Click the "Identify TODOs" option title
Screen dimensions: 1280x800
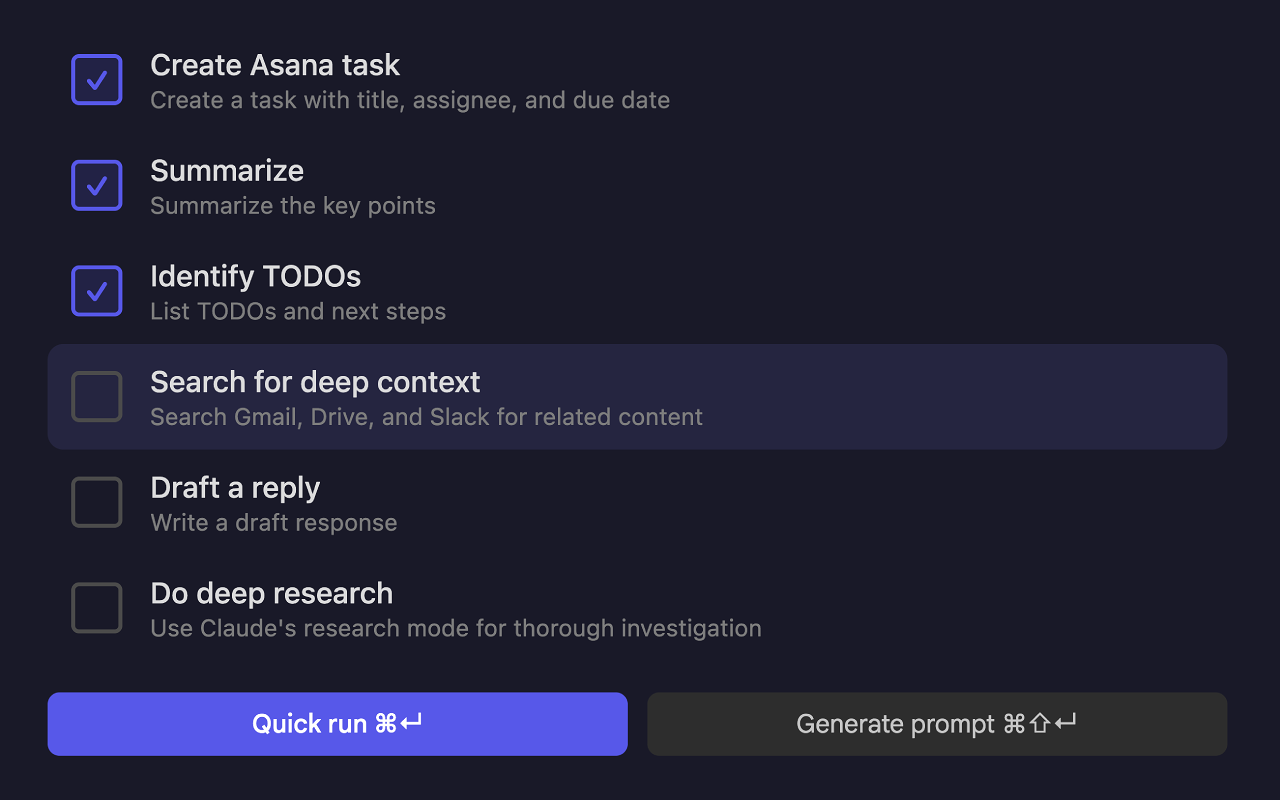point(255,276)
